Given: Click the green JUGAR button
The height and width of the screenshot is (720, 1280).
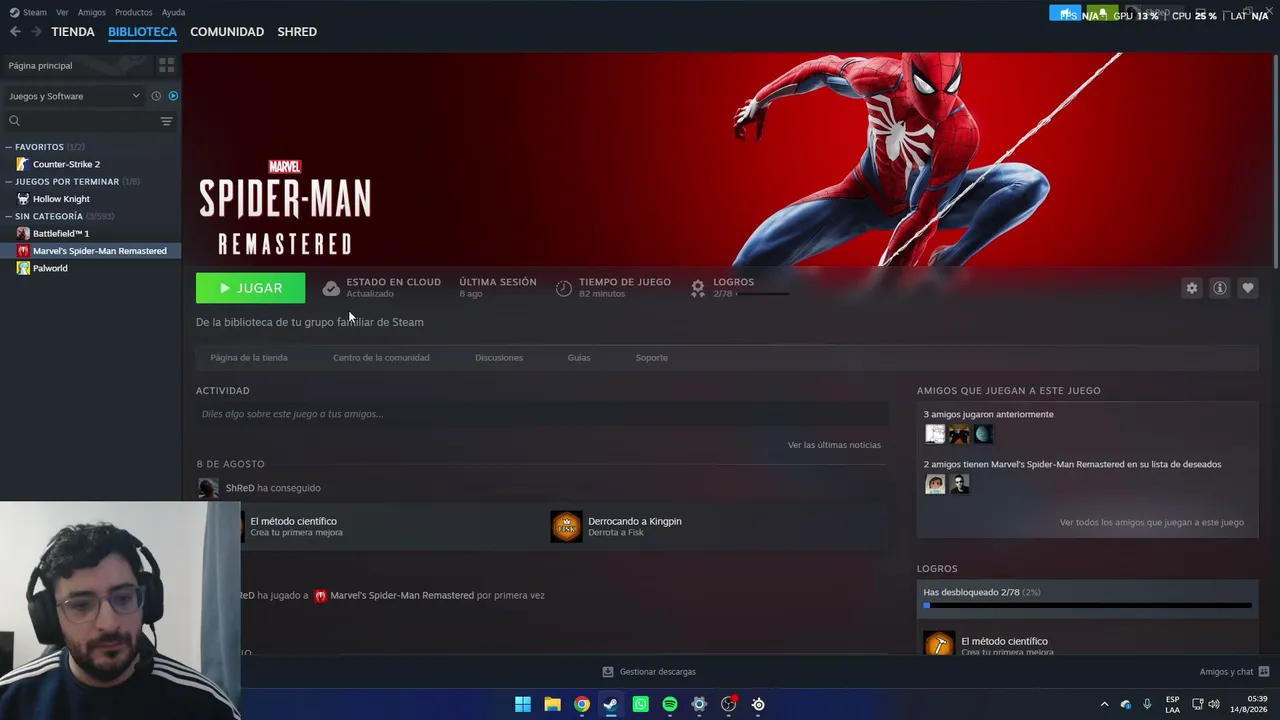Looking at the screenshot, I should [x=250, y=288].
